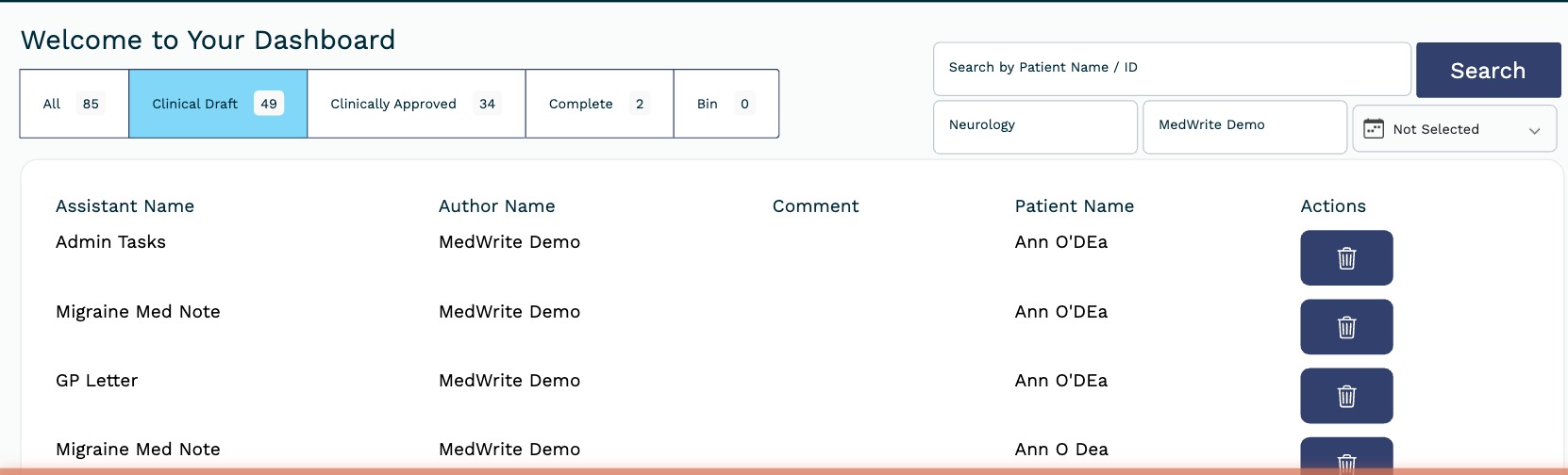This screenshot has height=475, width=1568.
Task: Select the Clinical Draft tab
Action: [x=218, y=104]
